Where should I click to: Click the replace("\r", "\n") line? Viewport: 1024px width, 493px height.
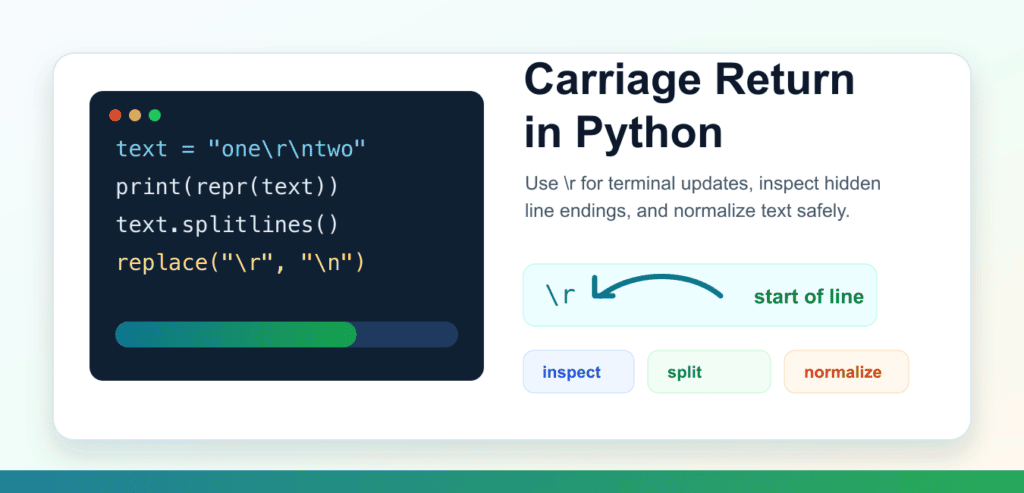[240, 262]
